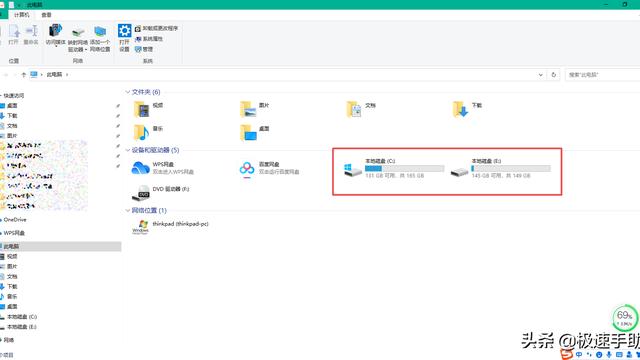Click 添加一个网络位置 add network location
This screenshot has width=640, height=360.
tap(100, 40)
